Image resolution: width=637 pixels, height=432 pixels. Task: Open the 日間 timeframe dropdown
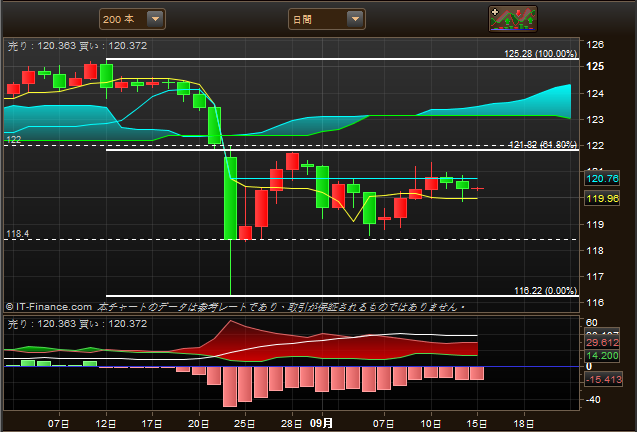(327, 19)
